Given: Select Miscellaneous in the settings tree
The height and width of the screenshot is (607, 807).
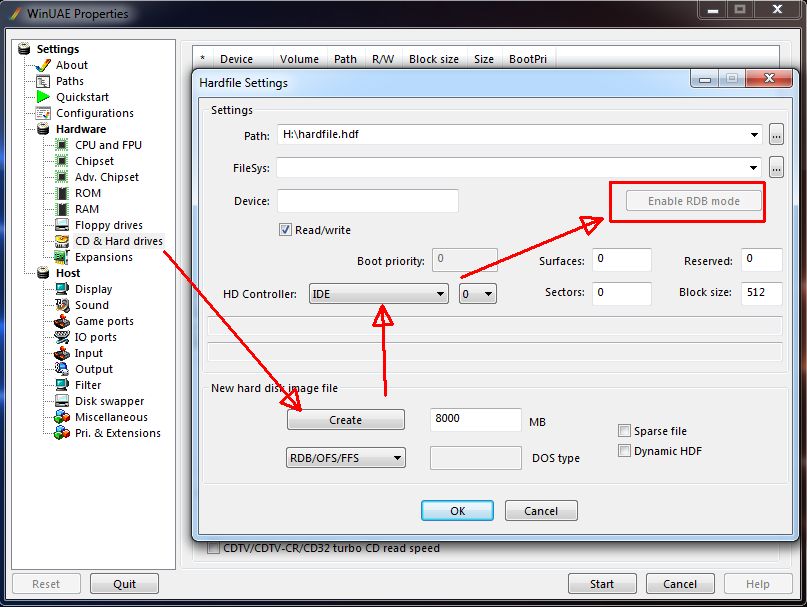Looking at the screenshot, I should pyautogui.click(x=111, y=417).
